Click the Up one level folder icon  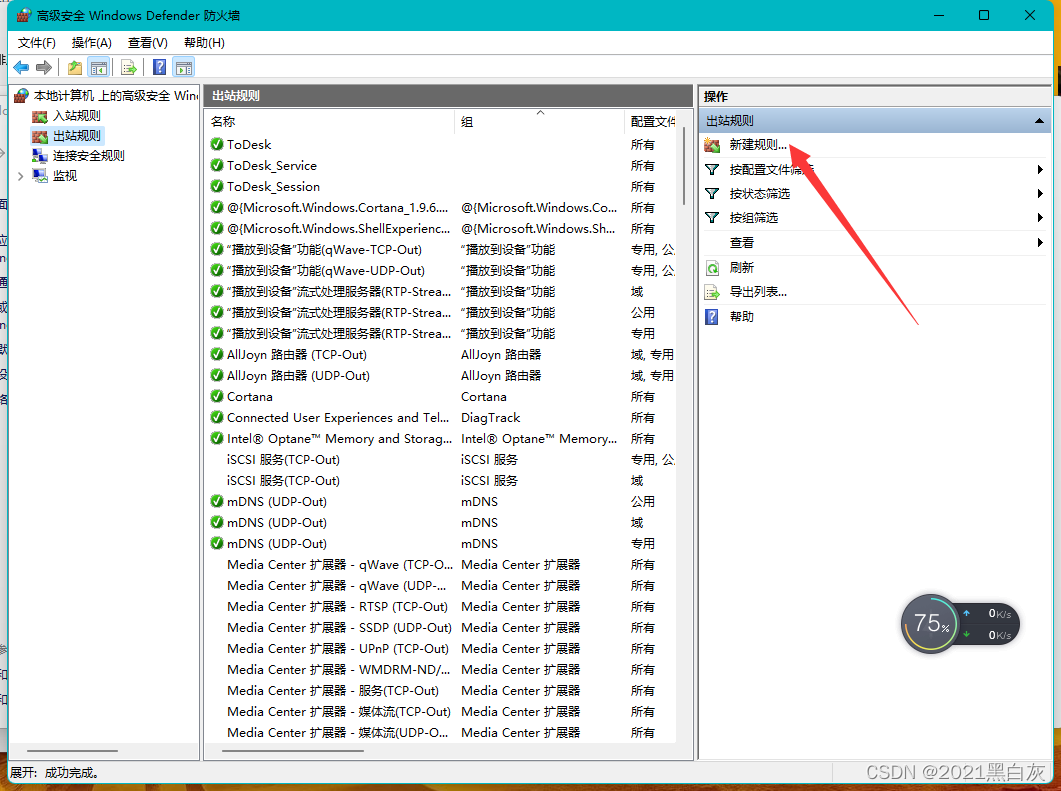point(74,68)
